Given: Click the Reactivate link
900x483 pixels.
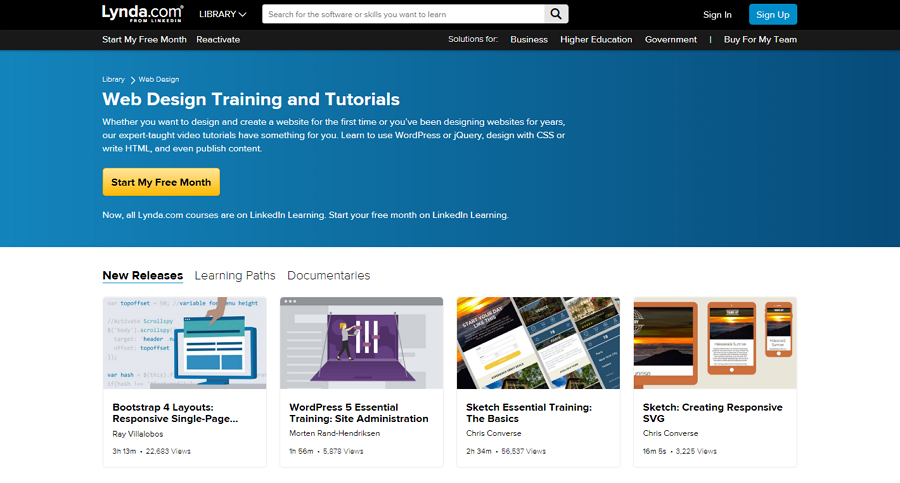Looking at the screenshot, I should tap(218, 40).
